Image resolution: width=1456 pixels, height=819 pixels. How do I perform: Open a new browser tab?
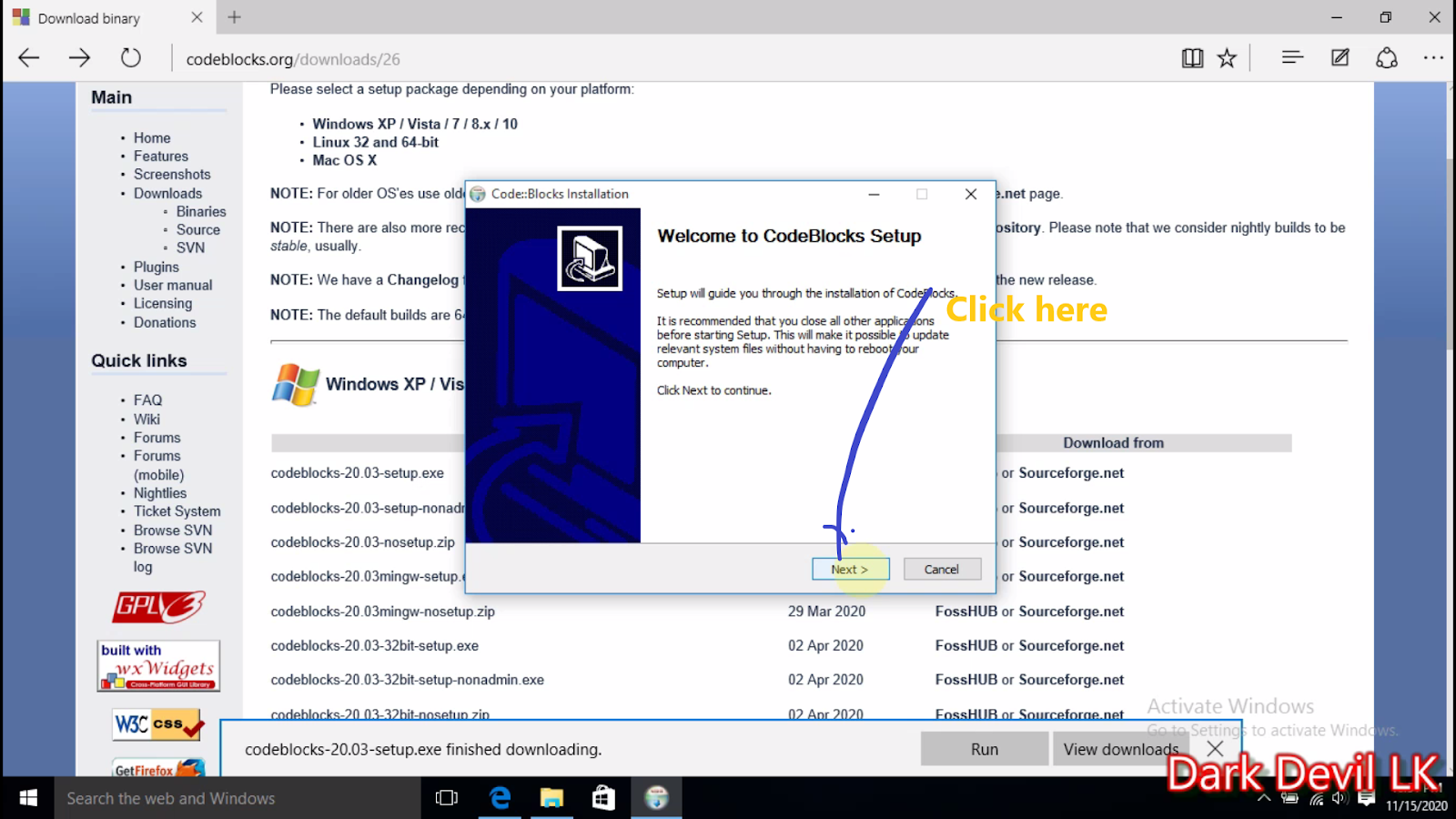click(x=234, y=17)
